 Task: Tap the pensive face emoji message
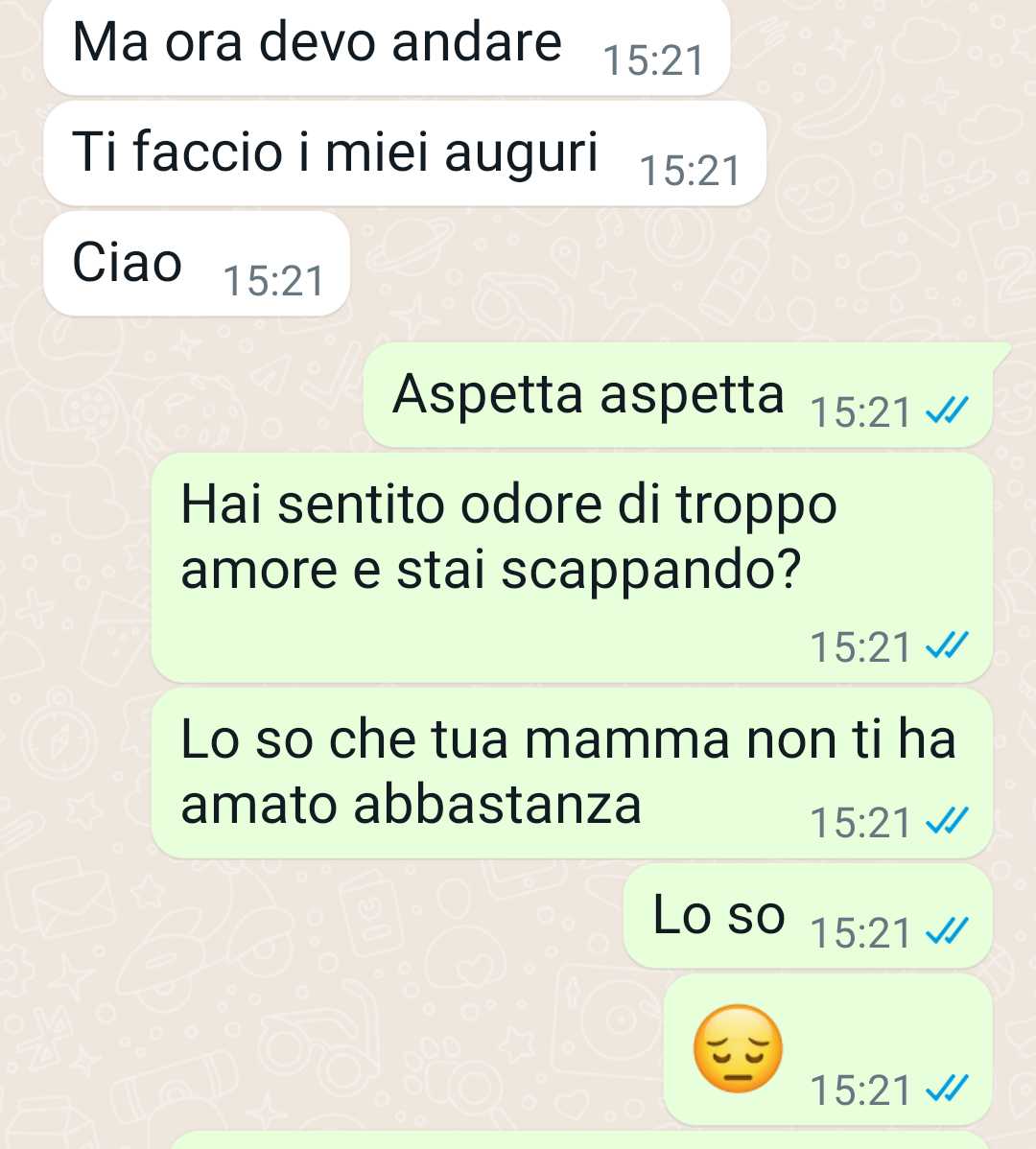coord(828,1049)
